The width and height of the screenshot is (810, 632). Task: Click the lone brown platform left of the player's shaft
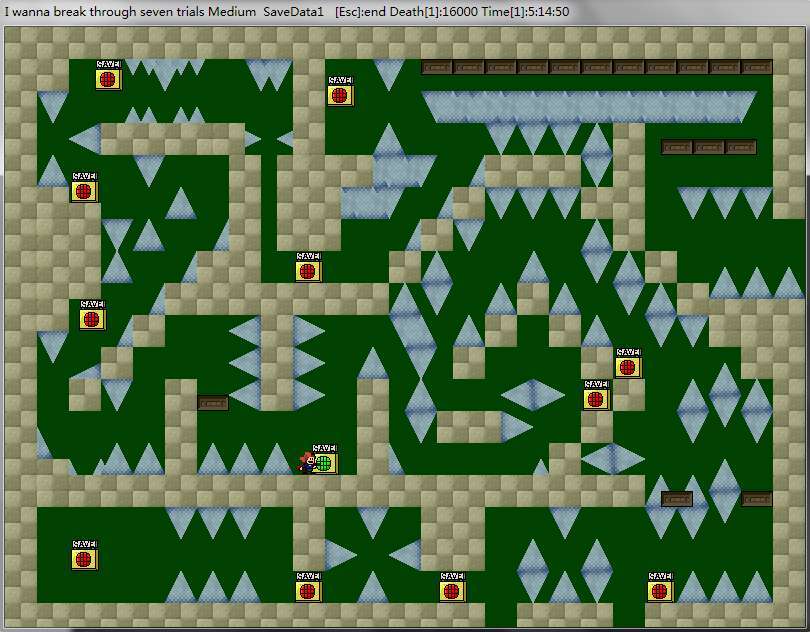point(213,403)
